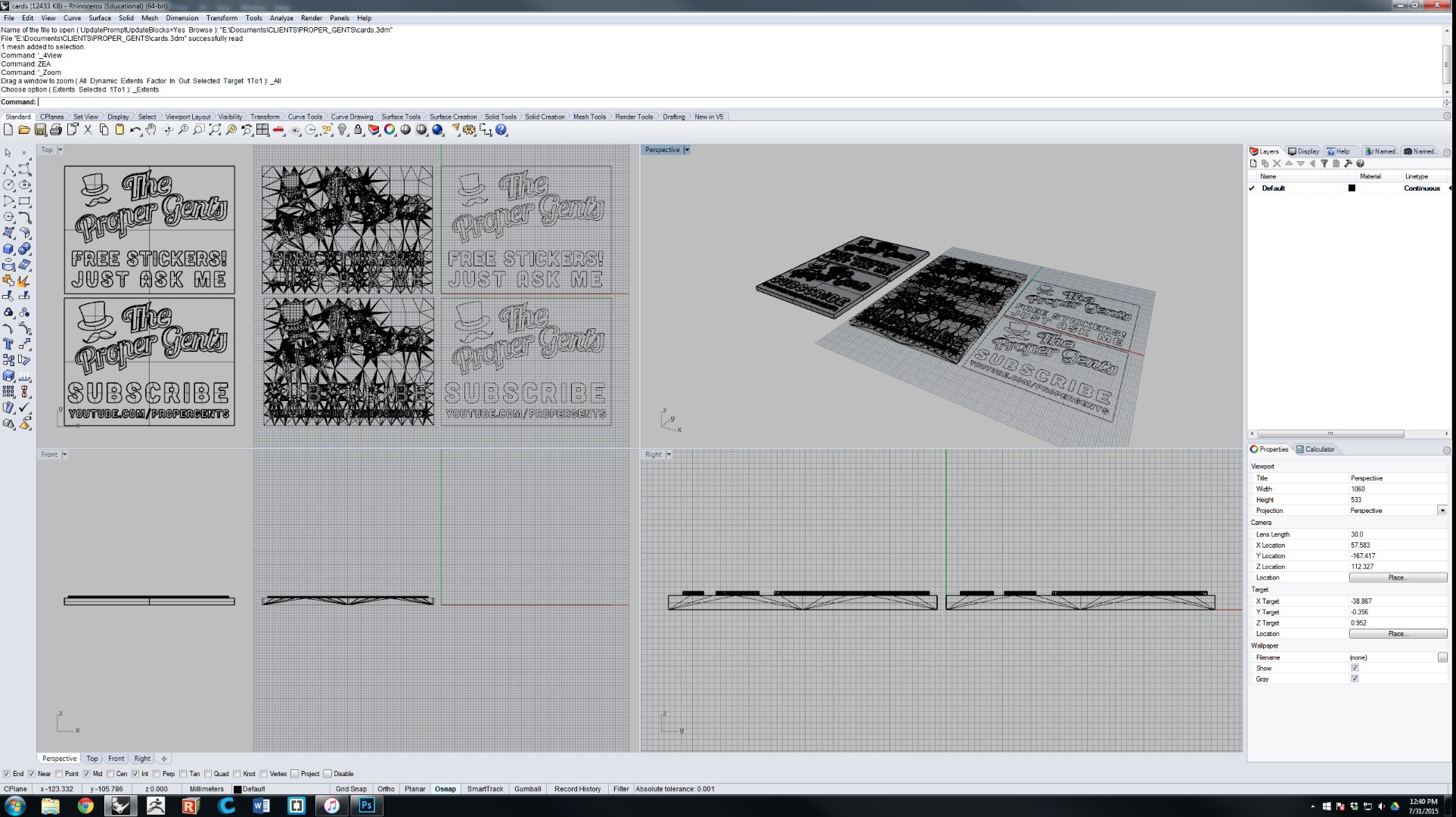Open the Right viewport title dropdown arrow
The height and width of the screenshot is (817, 1456).
point(669,455)
